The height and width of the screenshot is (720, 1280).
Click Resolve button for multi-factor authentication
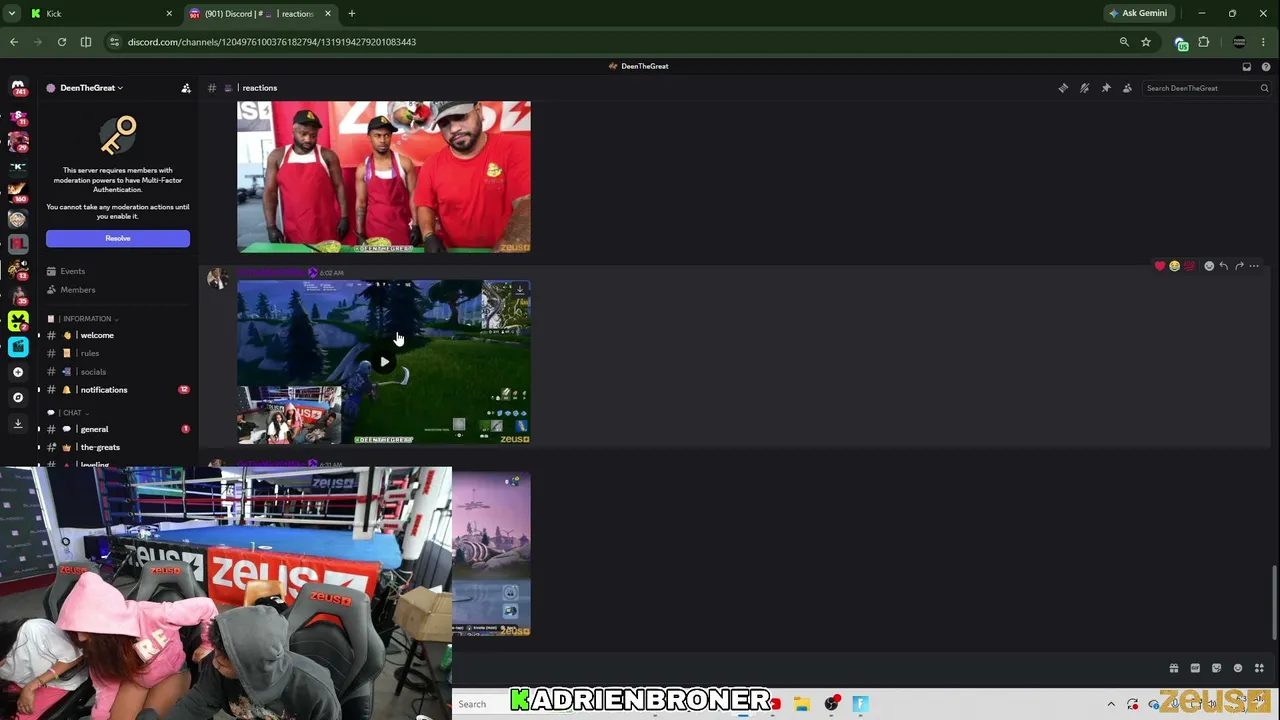pyautogui.click(x=118, y=238)
